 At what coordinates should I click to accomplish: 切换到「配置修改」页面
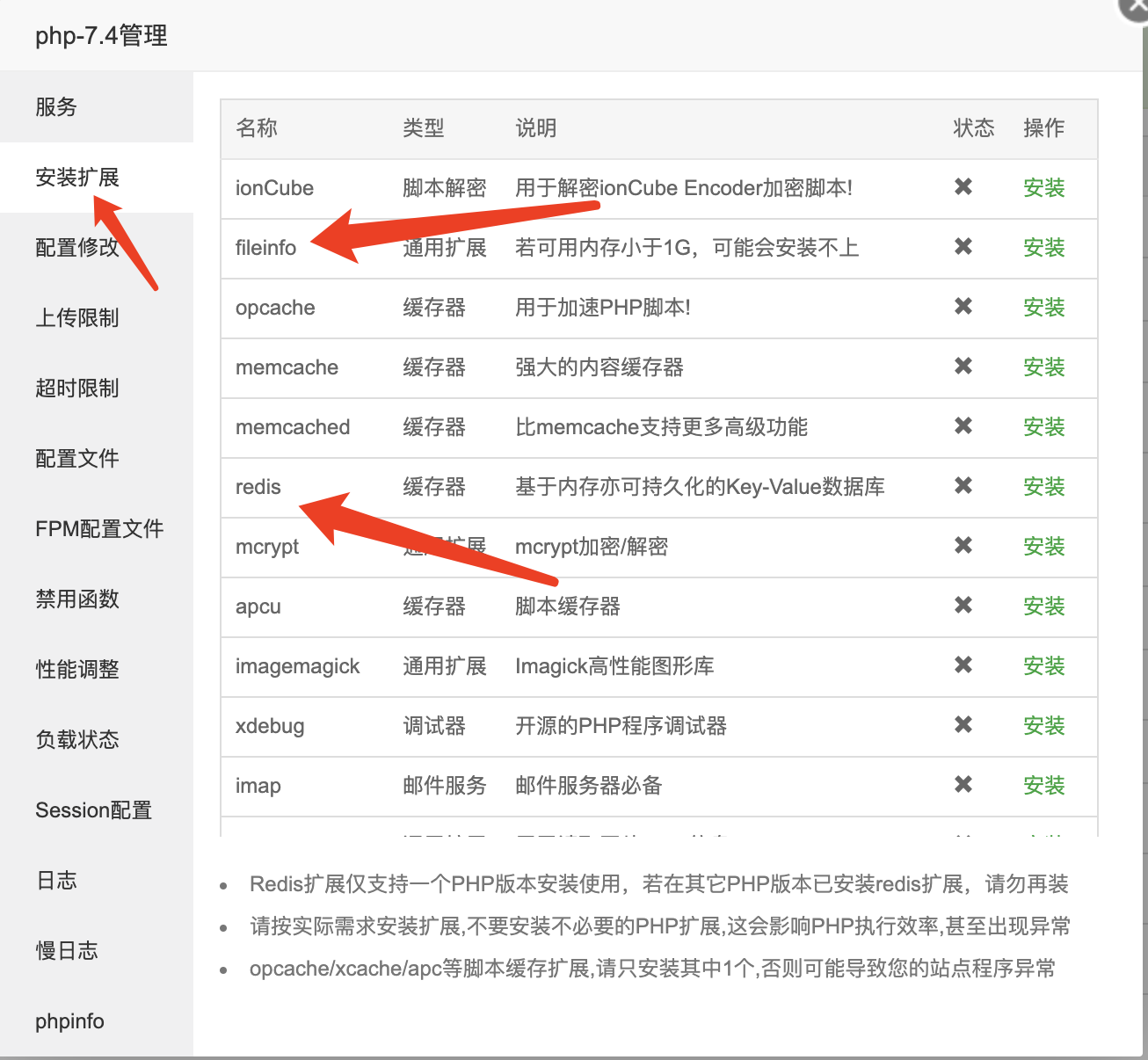coord(76,248)
